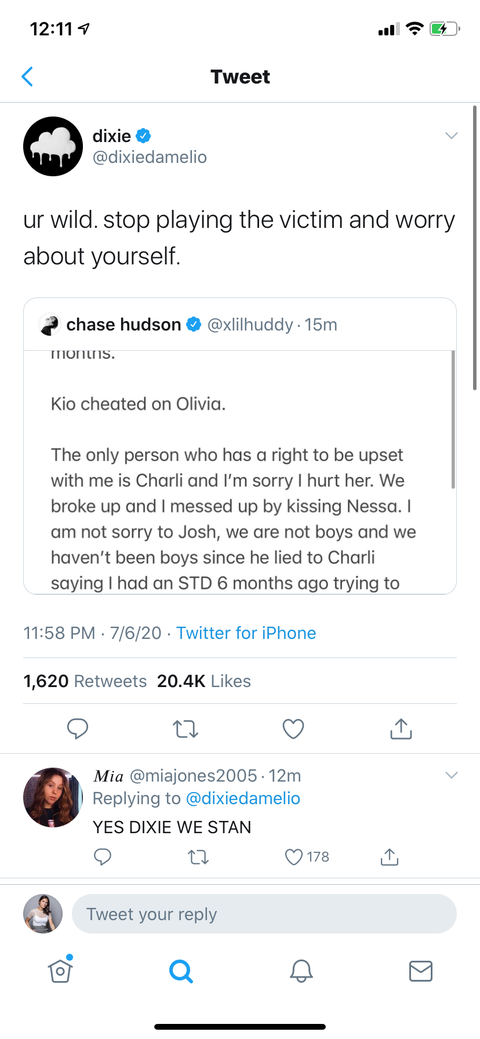This screenshot has height=1039, width=480.
Task: Open the Messages envelope tab
Action: (420, 971)
